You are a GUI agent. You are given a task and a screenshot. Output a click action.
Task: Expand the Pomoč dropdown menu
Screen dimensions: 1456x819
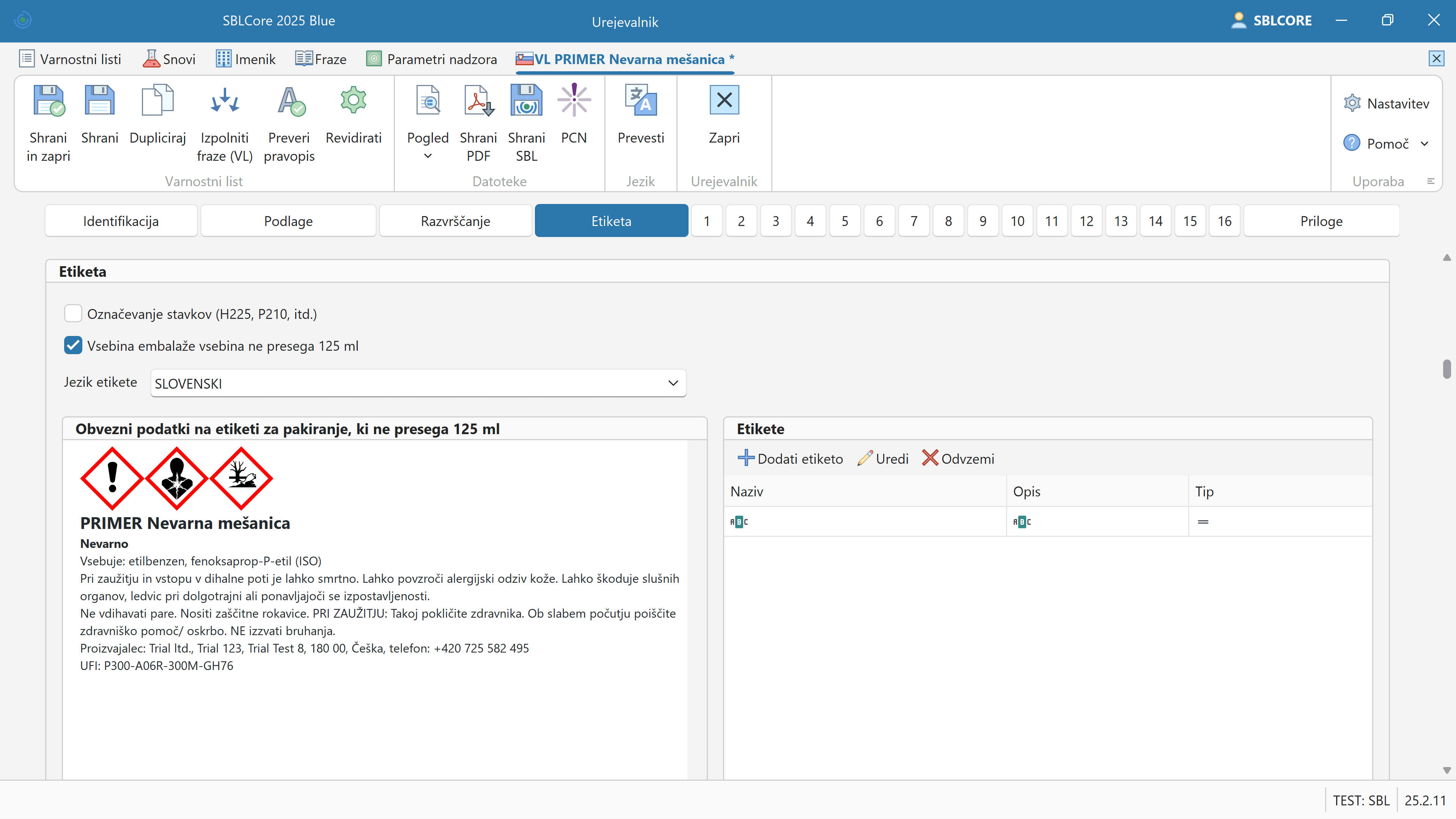pos(1425,144)
